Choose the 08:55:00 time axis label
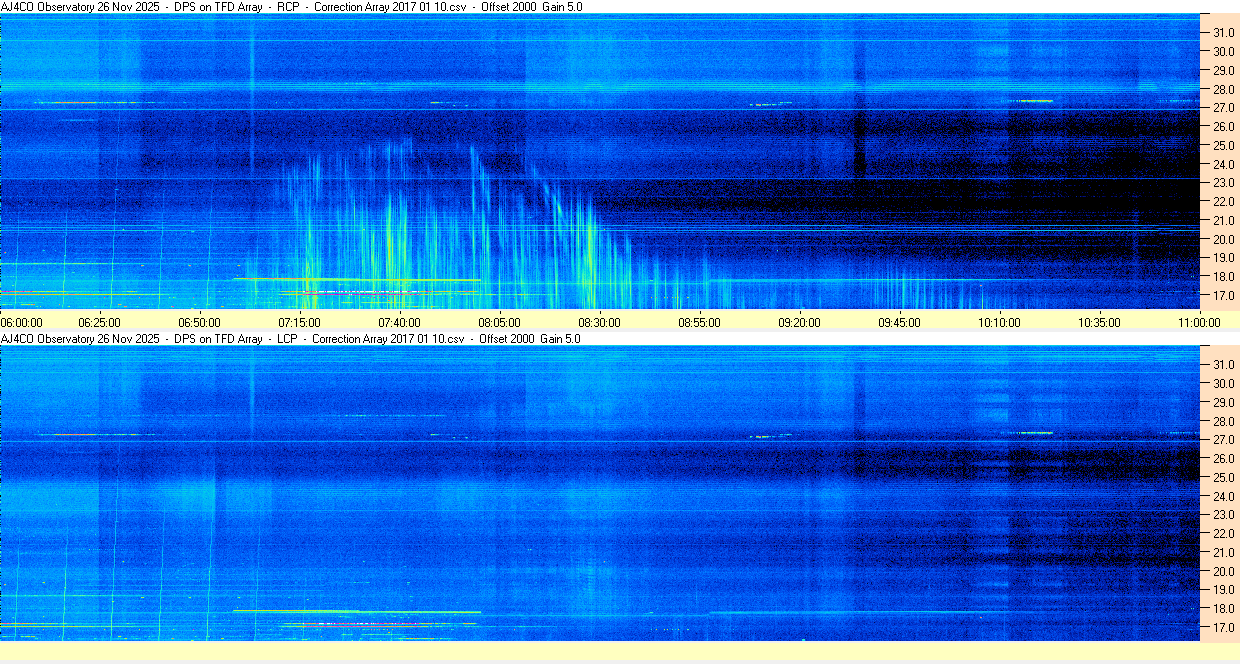The height and width of the screenshot is (664, 1240). pyautogui.click(x=699, y=322)
